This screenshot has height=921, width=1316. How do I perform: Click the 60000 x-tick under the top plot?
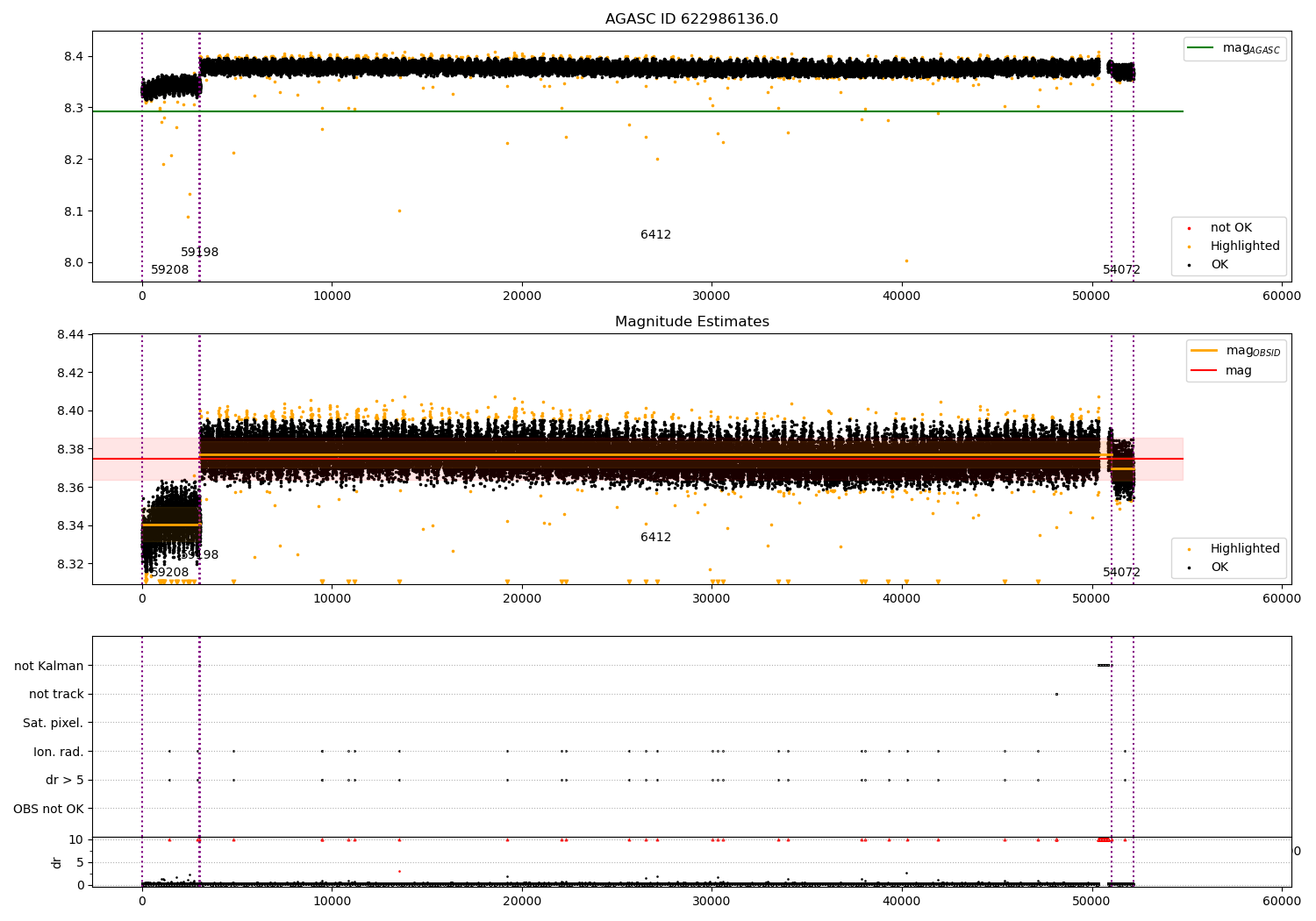(x=1282, y=296)
